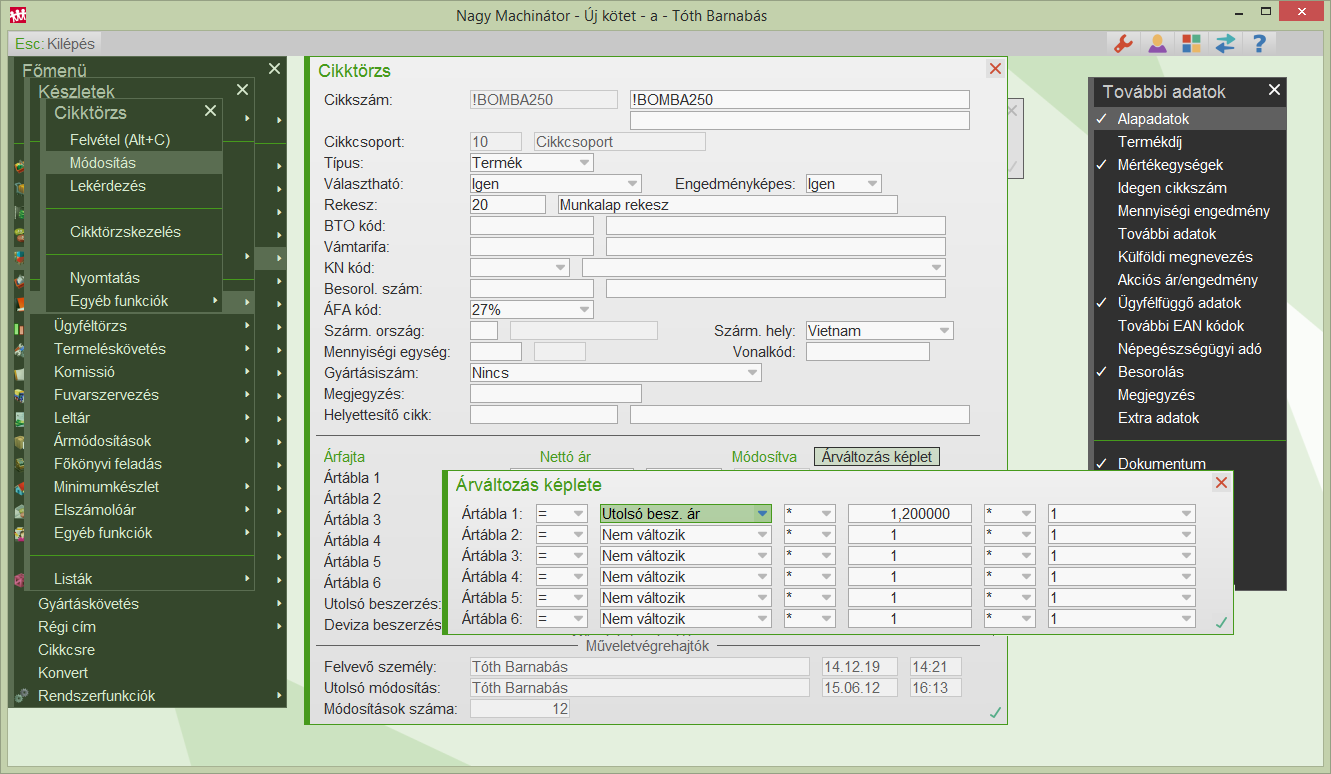Open the user profile icon in toolbar
Image resolution: width=1331 pixels, height=774 pixels.
pos(1157,43)
